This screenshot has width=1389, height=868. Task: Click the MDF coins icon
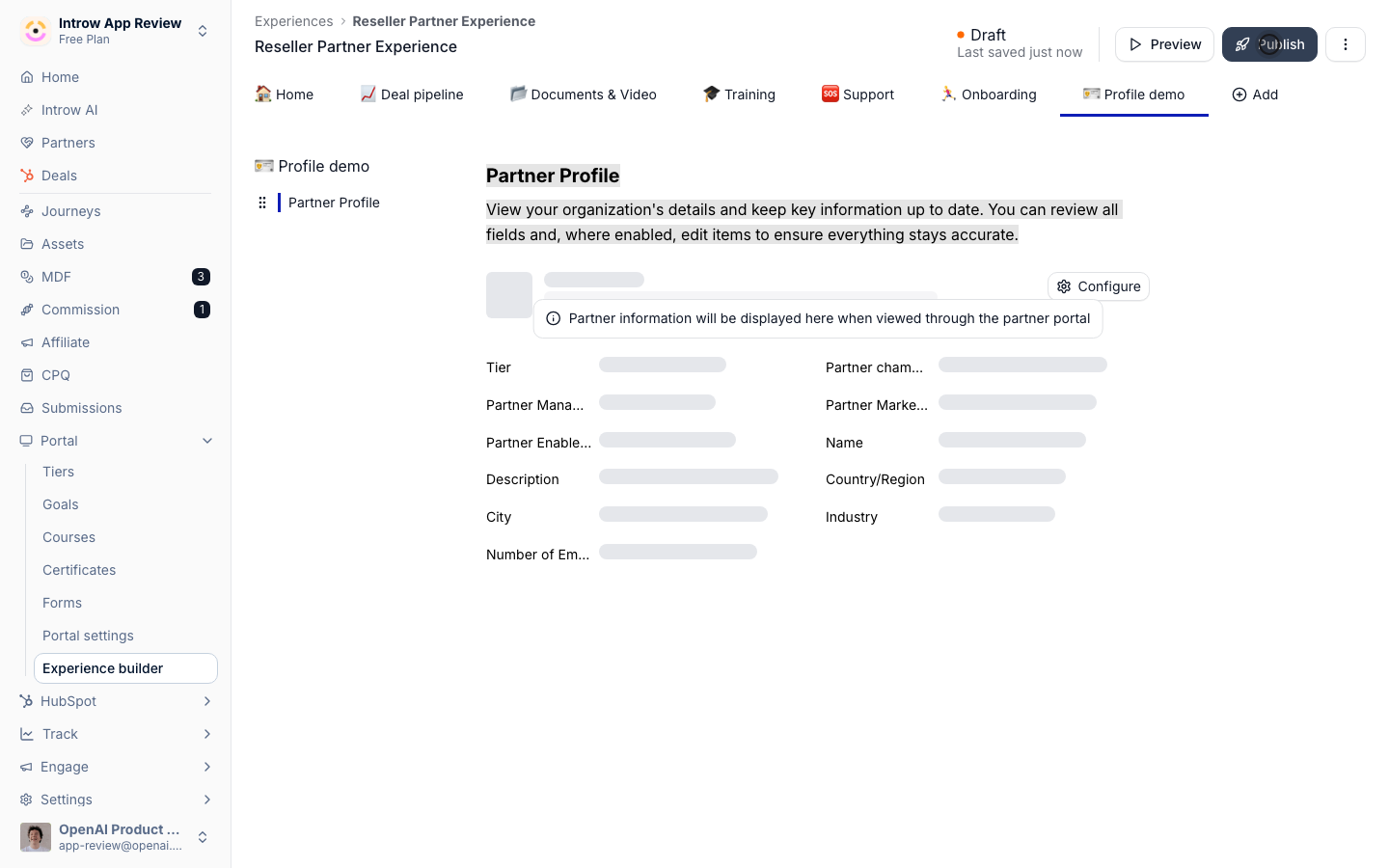(27, 277)
